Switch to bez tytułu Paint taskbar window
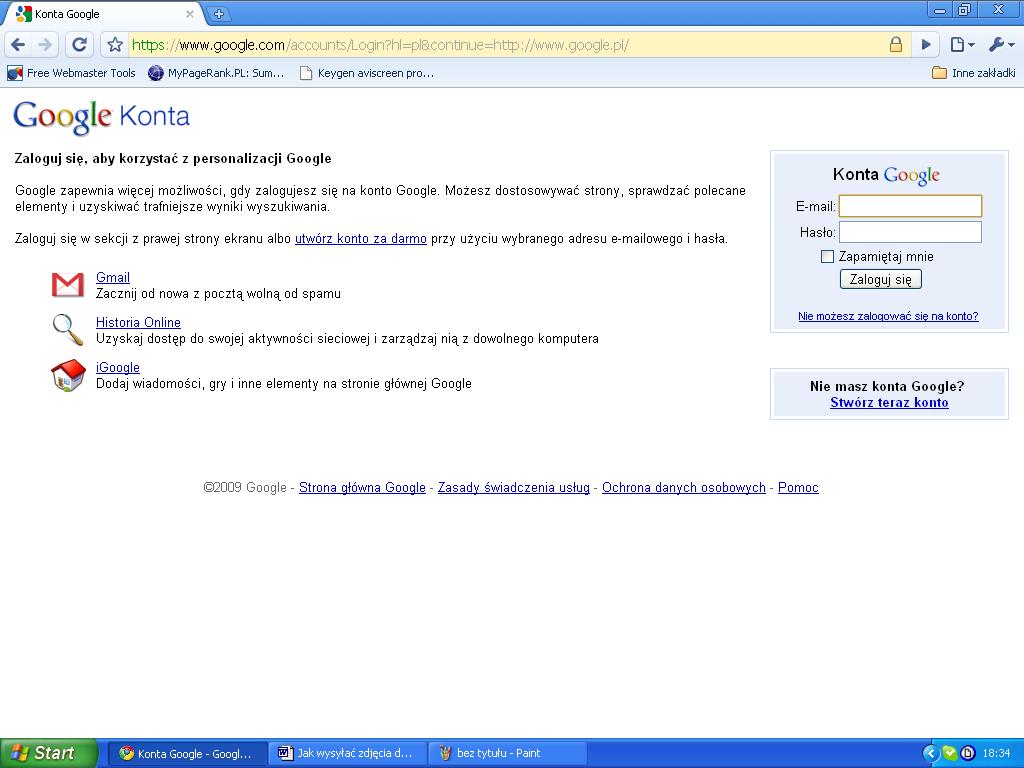 click(508, 754)
